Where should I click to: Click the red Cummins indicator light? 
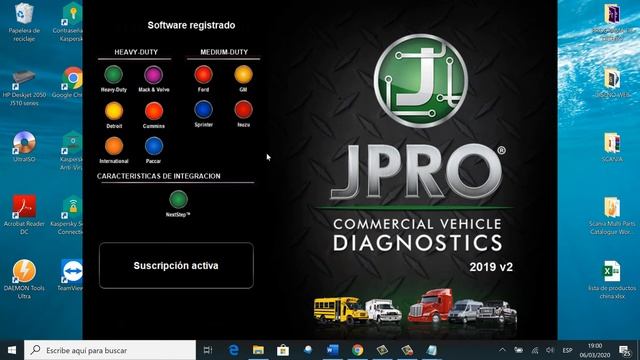pyautogui.click(x=154, y=111)
